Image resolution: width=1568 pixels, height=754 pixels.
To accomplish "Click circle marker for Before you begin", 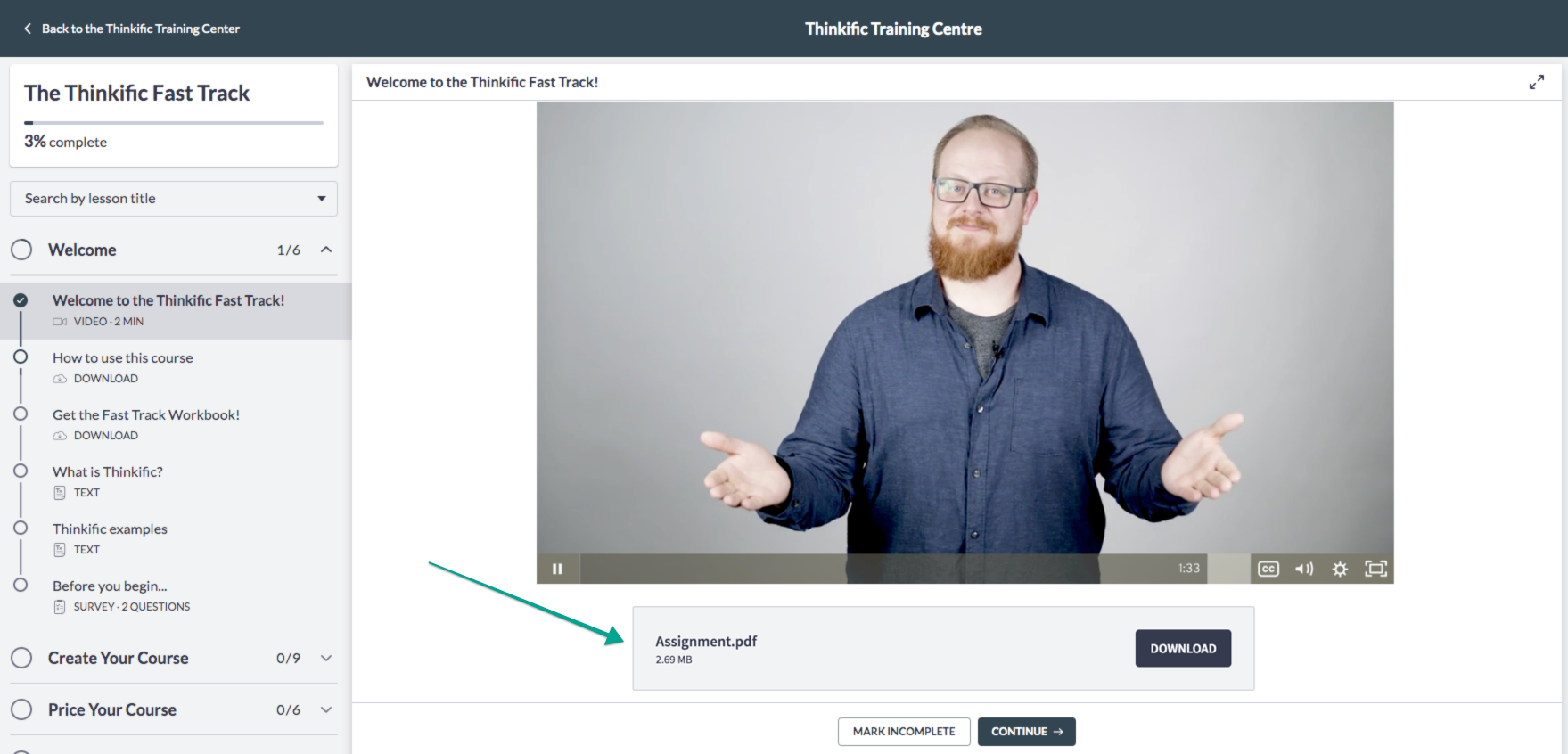I will pyautogui.click(x=21, y=585).
